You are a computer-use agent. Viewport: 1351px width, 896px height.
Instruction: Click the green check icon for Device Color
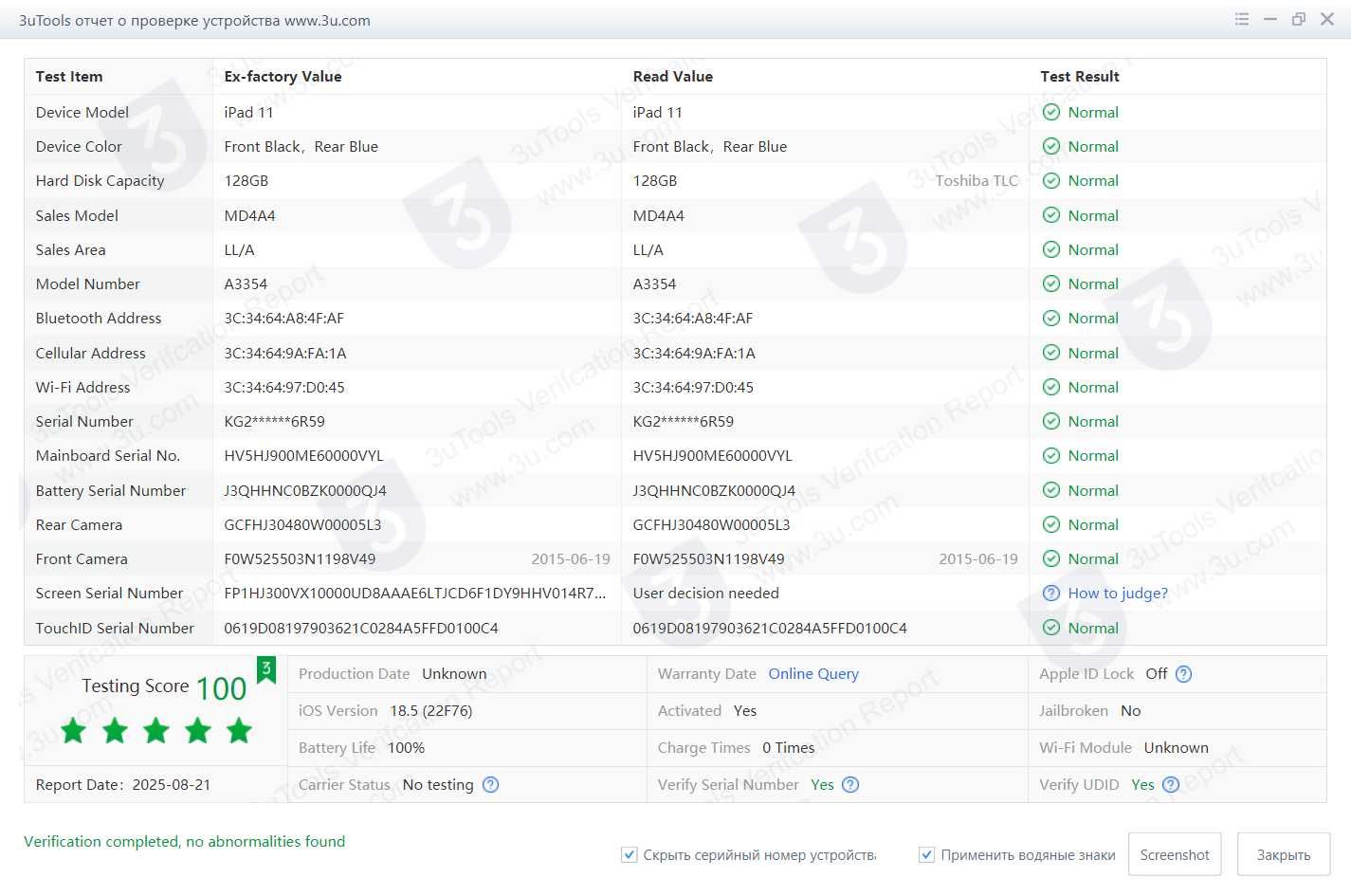tap(1050, 146)
